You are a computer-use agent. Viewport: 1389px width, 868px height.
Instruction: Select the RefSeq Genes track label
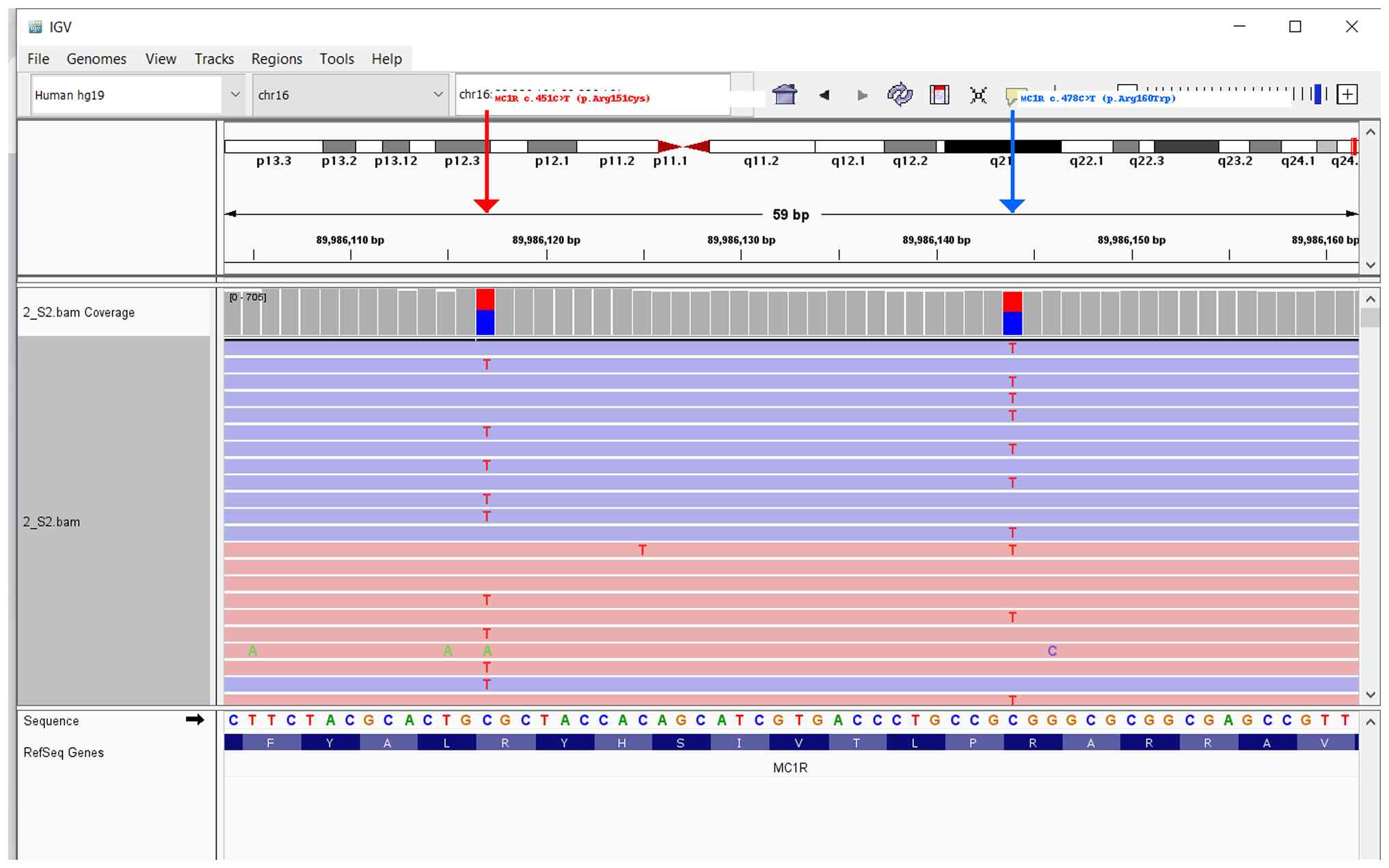pos(64,752)
